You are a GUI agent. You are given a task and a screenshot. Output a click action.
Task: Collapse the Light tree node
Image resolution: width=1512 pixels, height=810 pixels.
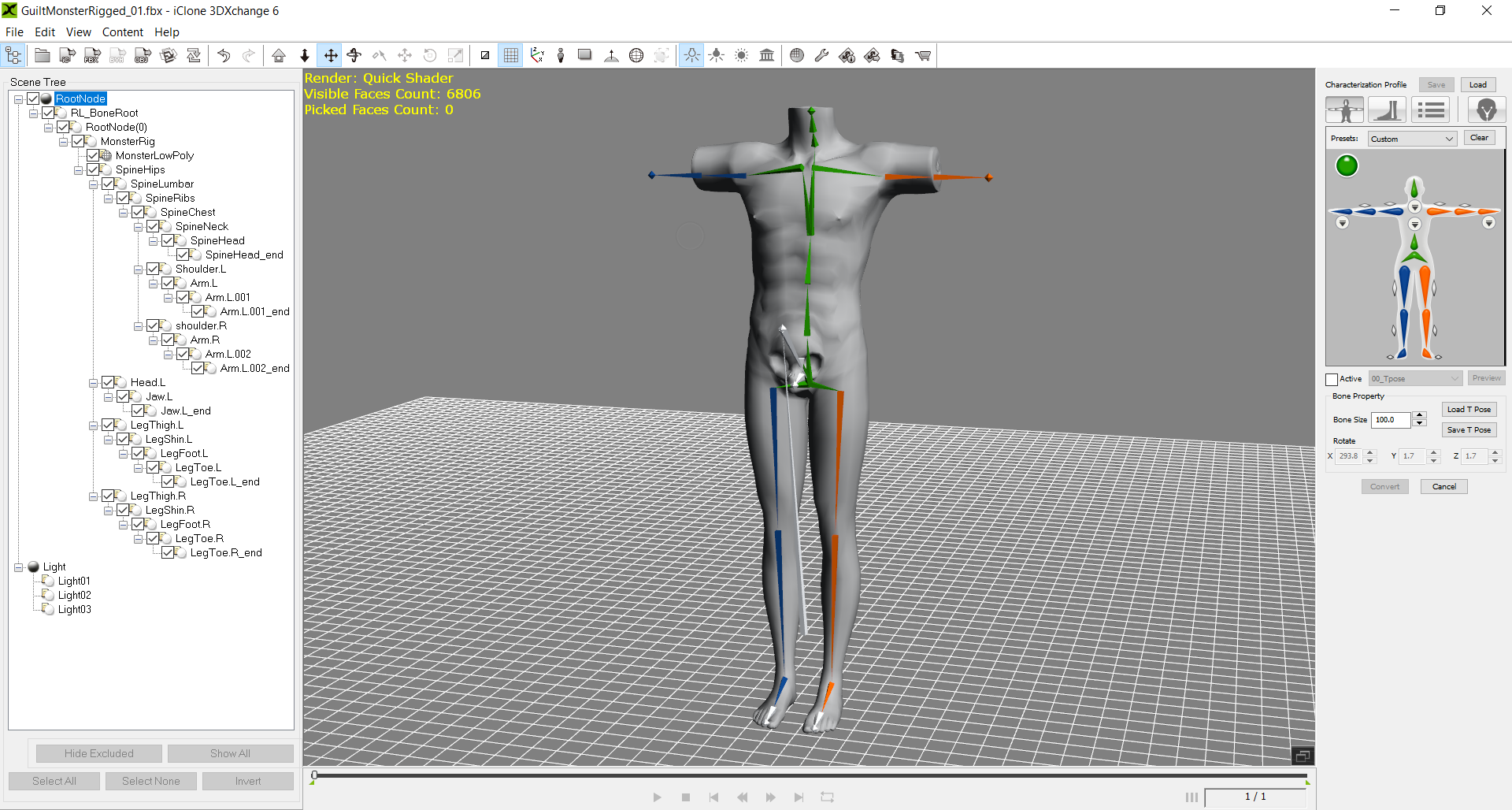click(x=18, y=567)
